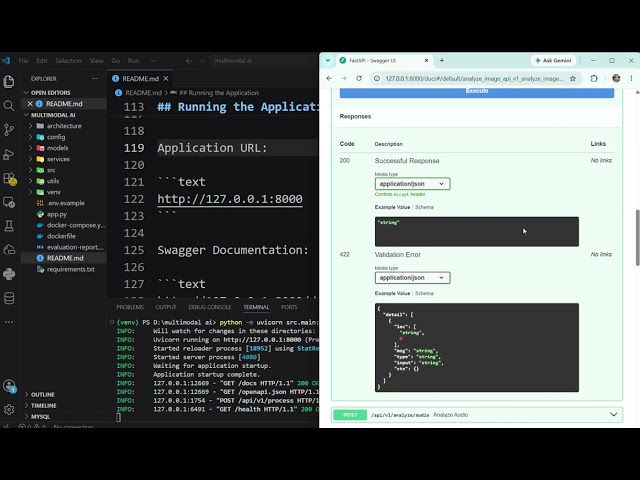Expand the models folder
640x480 pixels.
pyautogui.click(x=58, y=148)
